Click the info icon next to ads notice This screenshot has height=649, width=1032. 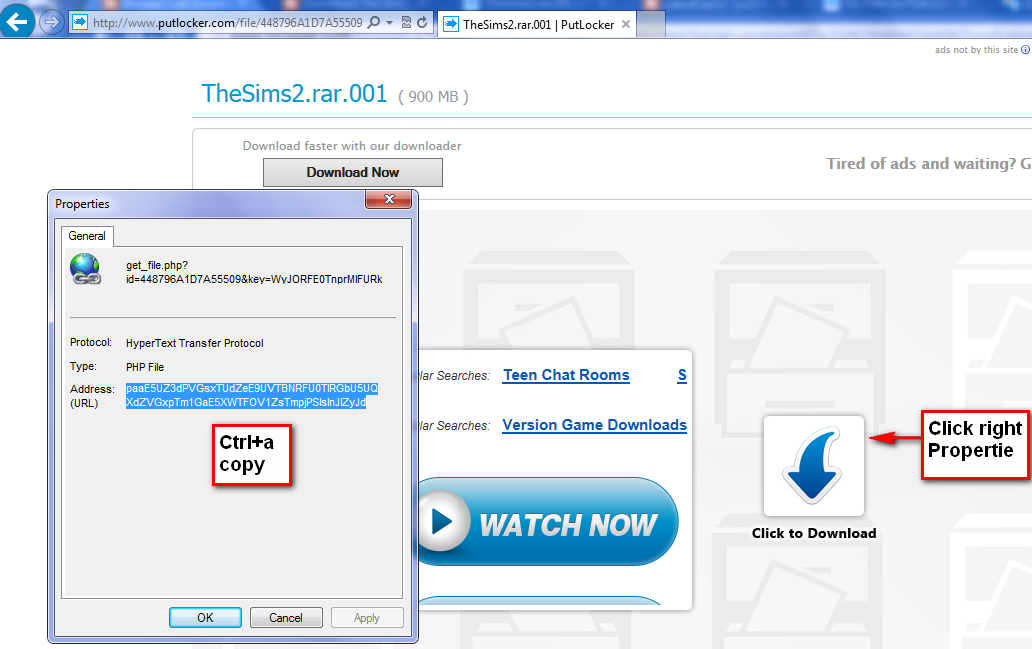pos(1024,48)
